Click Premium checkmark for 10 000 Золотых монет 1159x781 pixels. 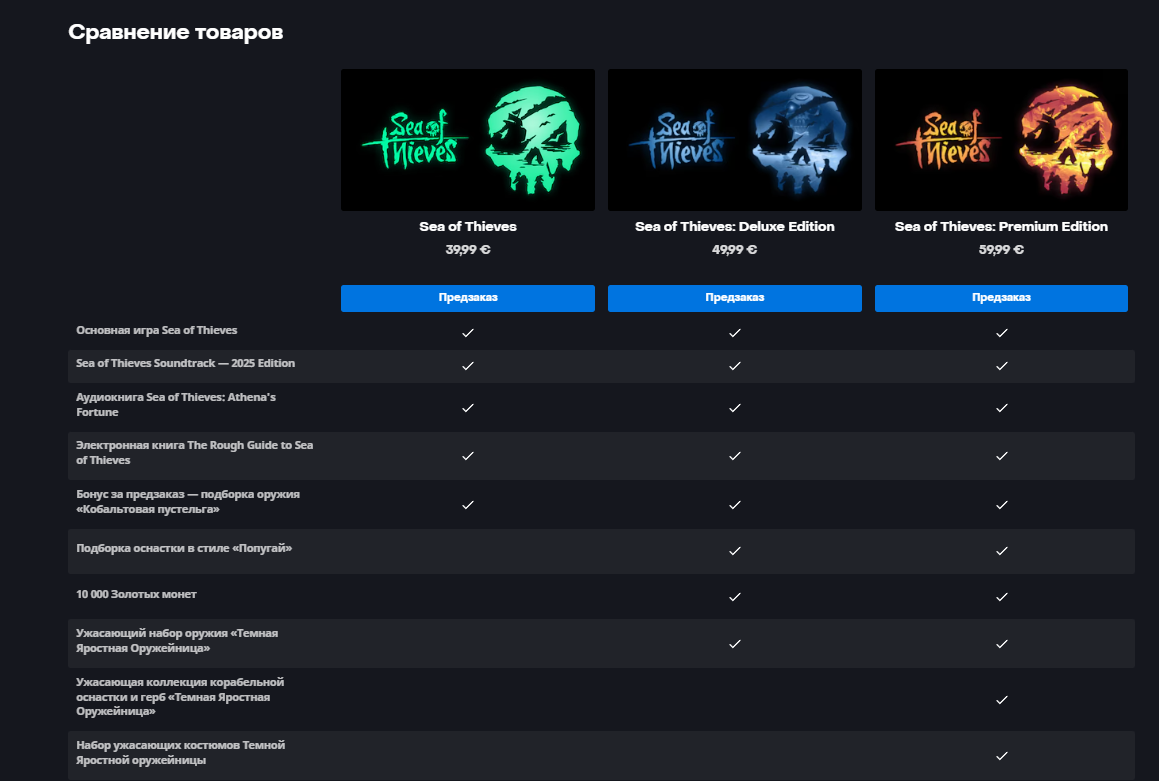(1002, 597)
